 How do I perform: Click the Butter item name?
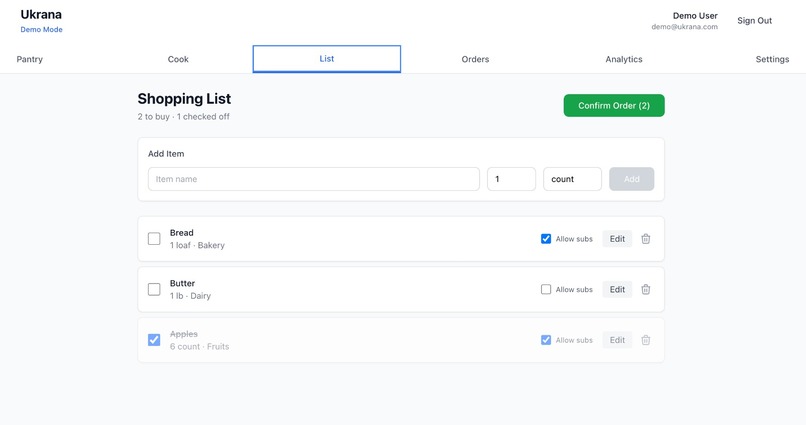click(x=182, y=283)
